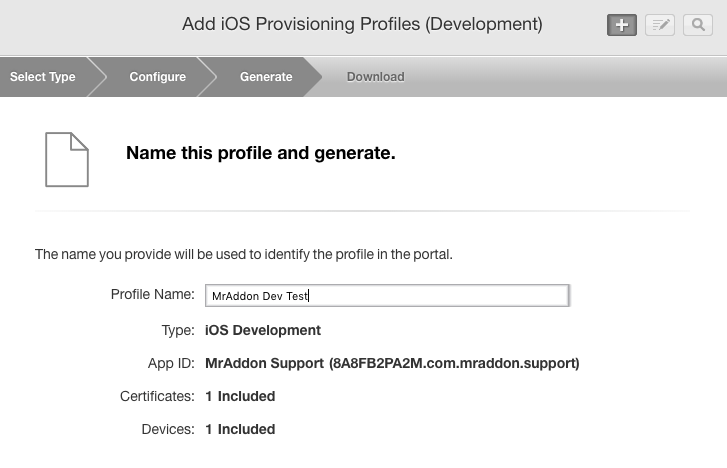The width and height of the screenshot is (727, 468).
Task: Click the "Devices:" label
Action: point(168,429)
